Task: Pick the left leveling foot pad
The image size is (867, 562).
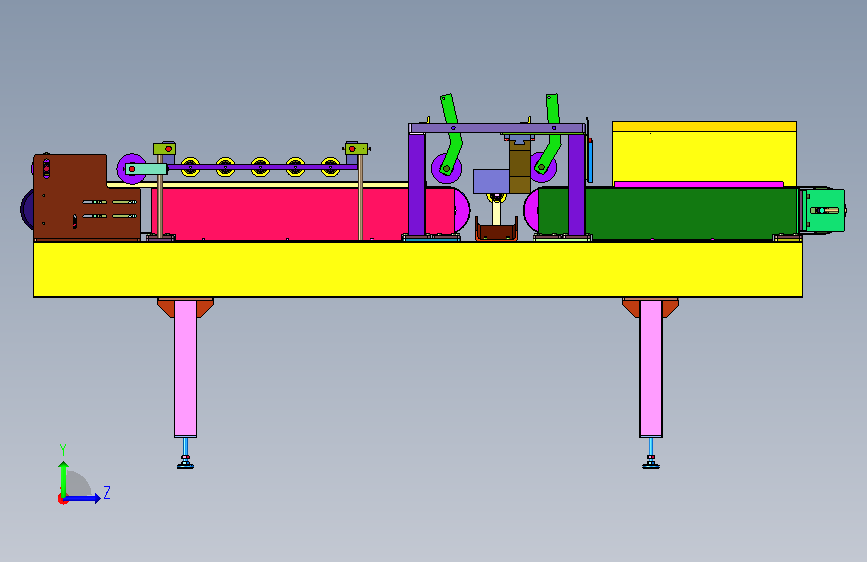Action: pos(185,465)
